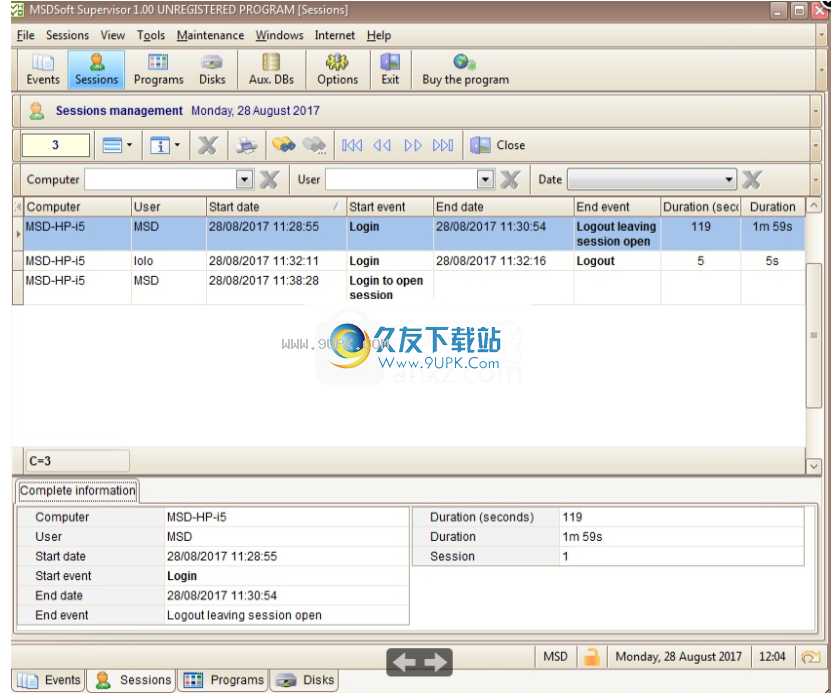Image resolution: width=837 pixels, height=693 pixels.
Task: Open the Options toolbar icon
Action: [x=337, y=69]
